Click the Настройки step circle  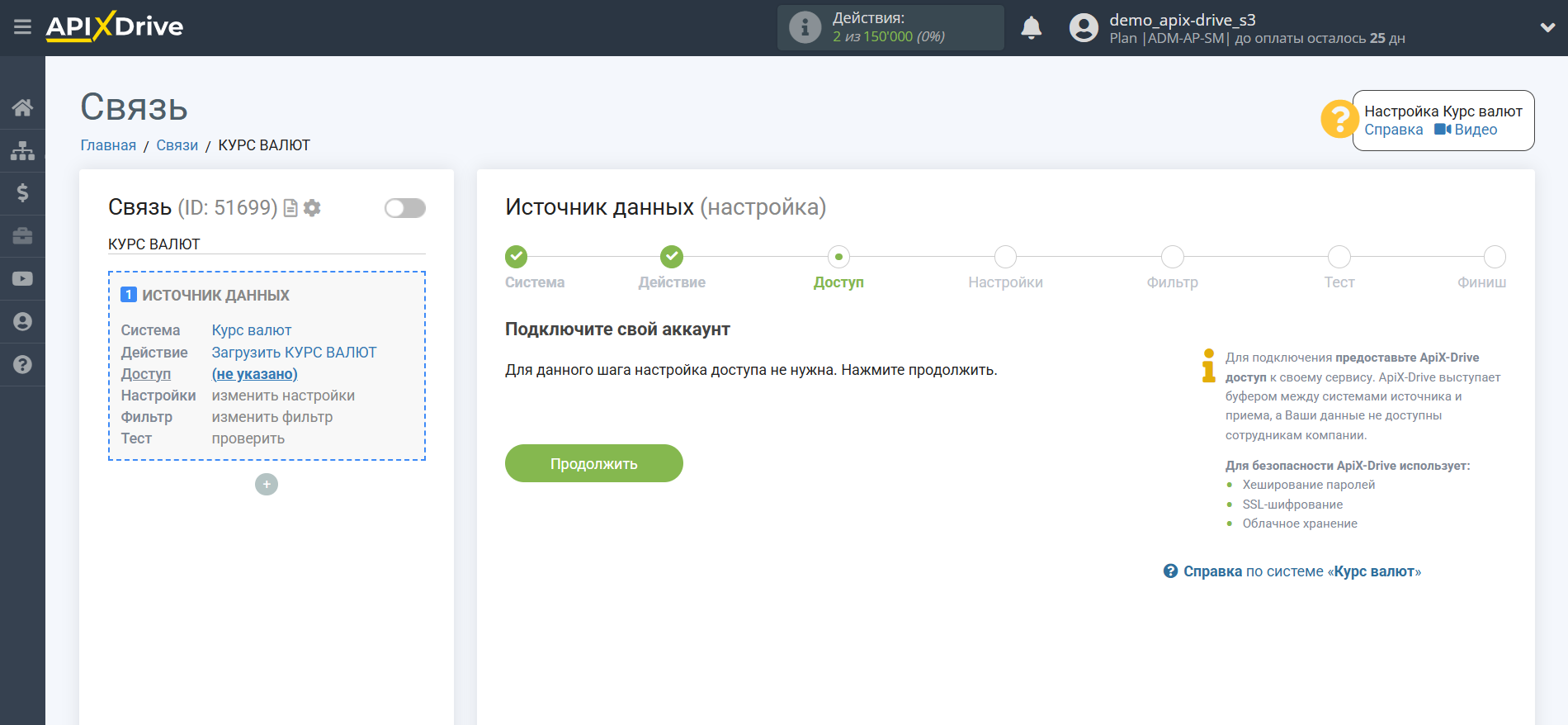pyautogui.click(x=1005, y=257)
